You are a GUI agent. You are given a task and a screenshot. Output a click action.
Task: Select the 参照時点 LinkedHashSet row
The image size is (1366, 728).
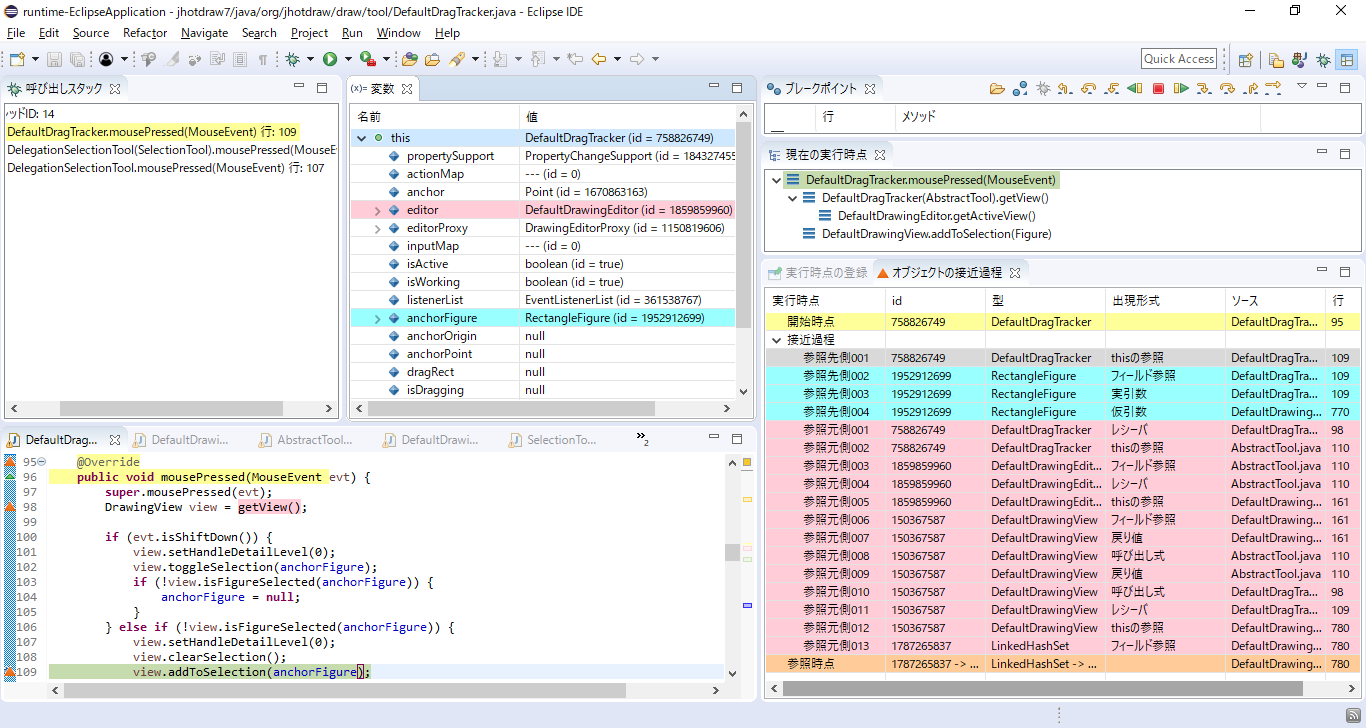[x=1062, y=664]
